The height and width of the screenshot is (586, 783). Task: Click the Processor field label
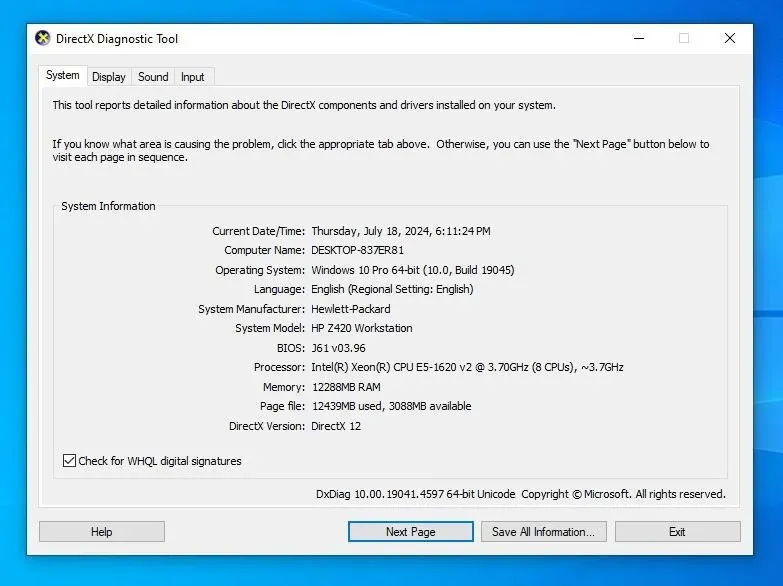click(279, 367)
